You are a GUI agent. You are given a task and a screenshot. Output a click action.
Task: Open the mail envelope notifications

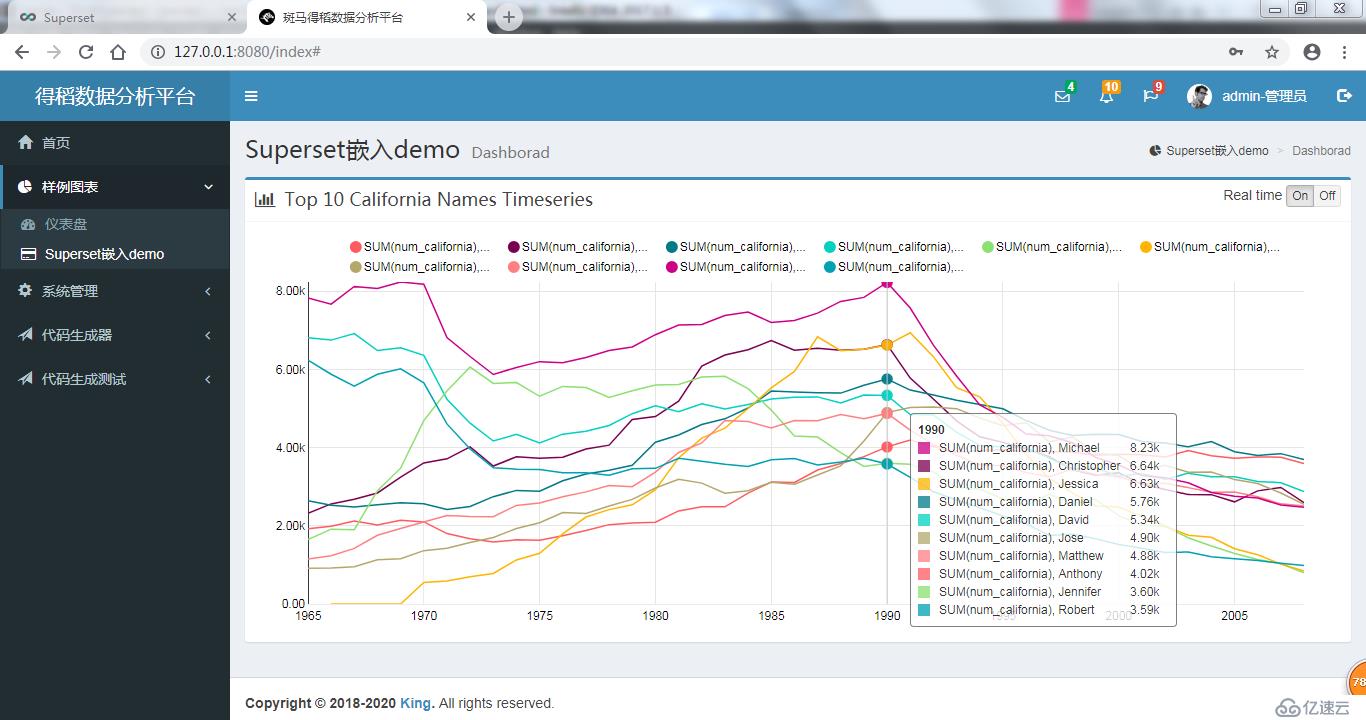point(1063,96)
